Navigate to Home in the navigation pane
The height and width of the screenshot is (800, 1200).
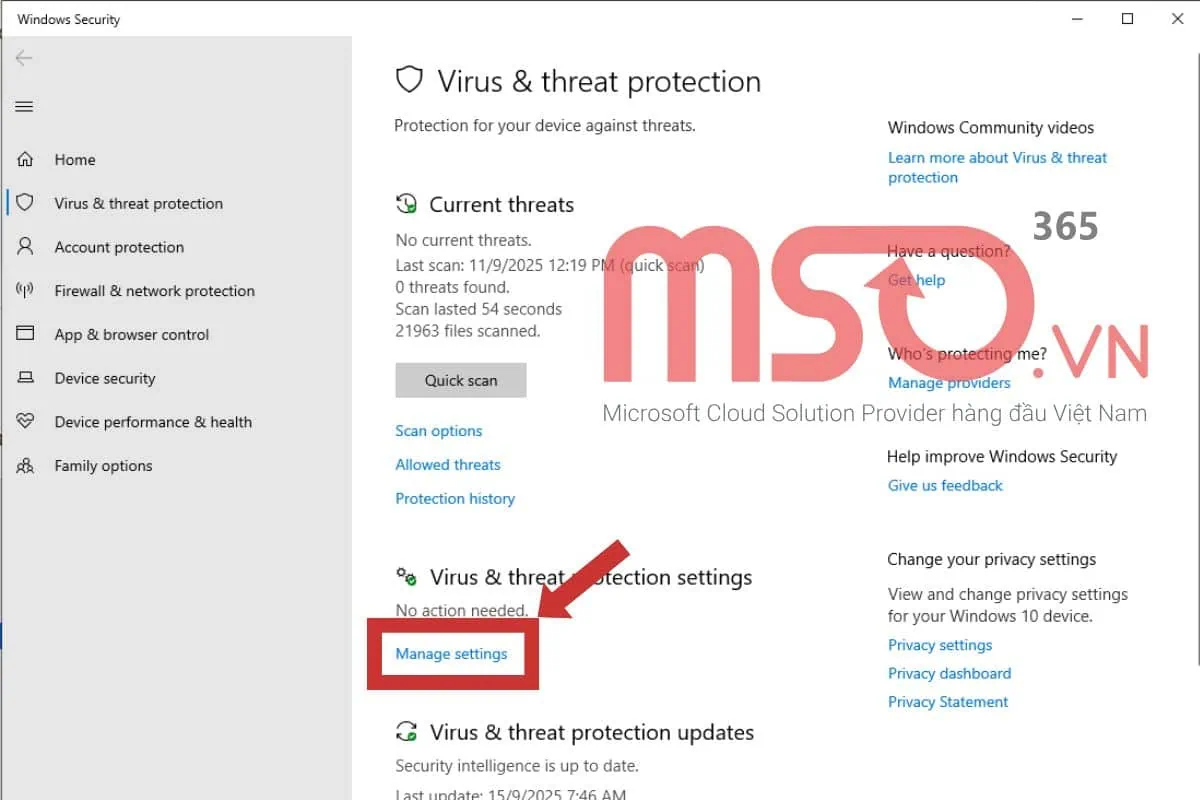pos(75,159)
